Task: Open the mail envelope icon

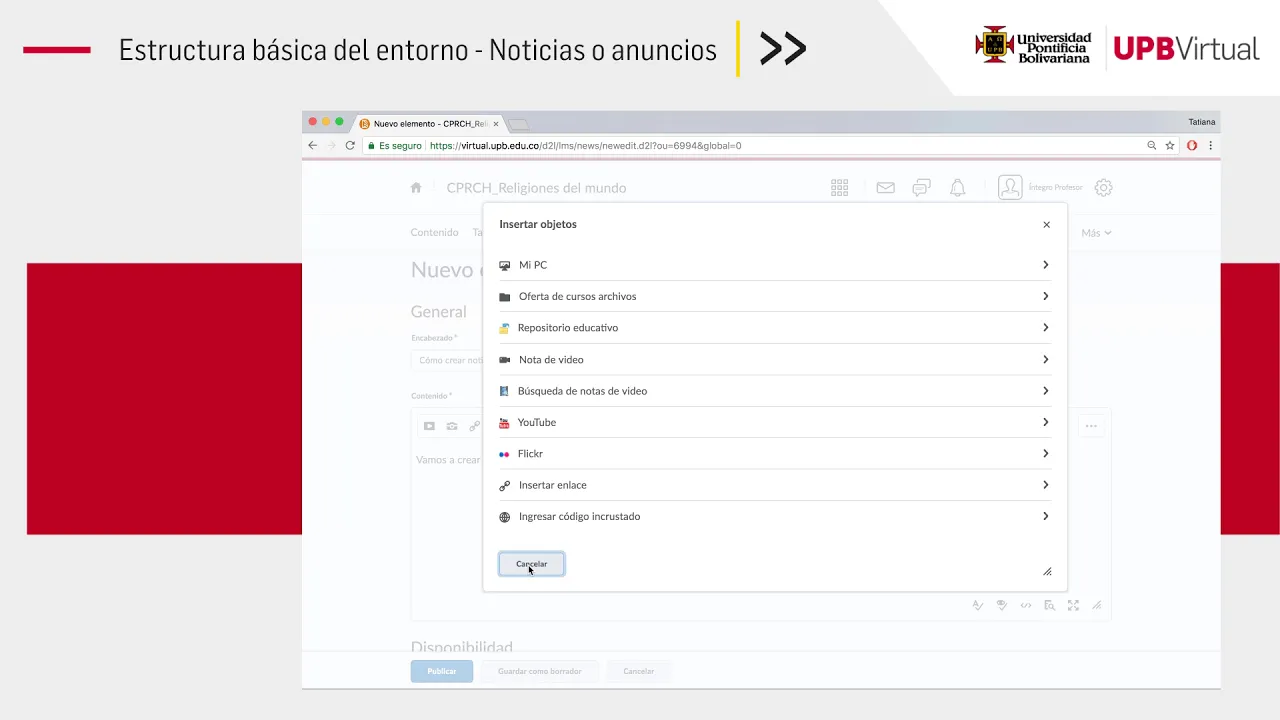Action: point(885,187)
